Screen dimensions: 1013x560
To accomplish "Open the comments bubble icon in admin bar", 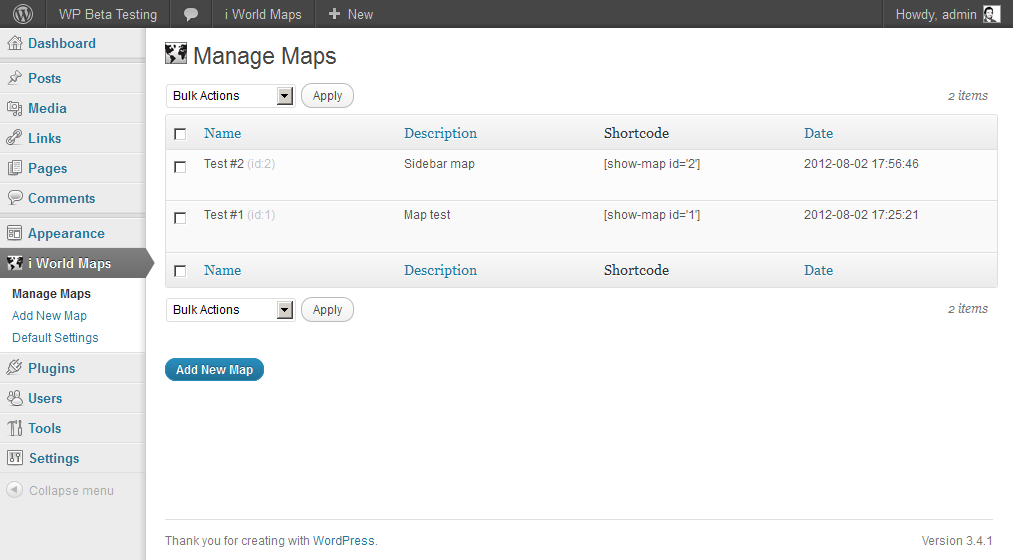I will pyautogui.click(x=191, y=14).
